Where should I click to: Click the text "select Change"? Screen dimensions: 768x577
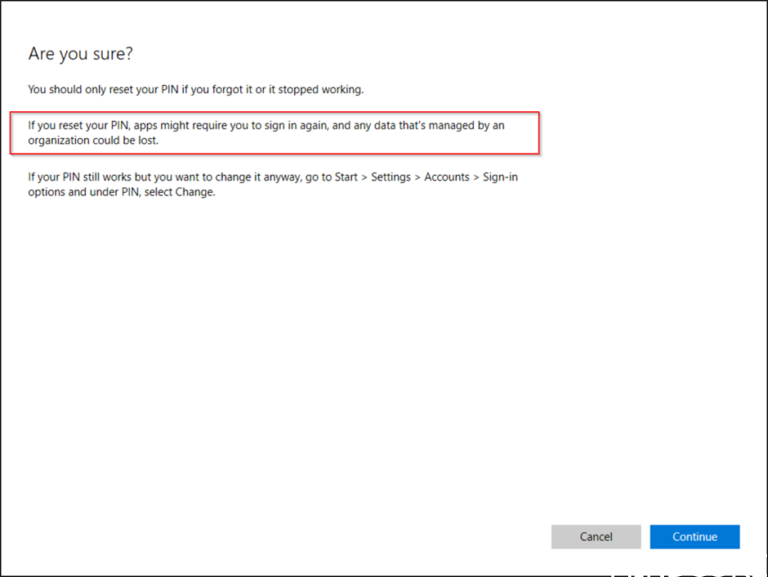point(182,192)
